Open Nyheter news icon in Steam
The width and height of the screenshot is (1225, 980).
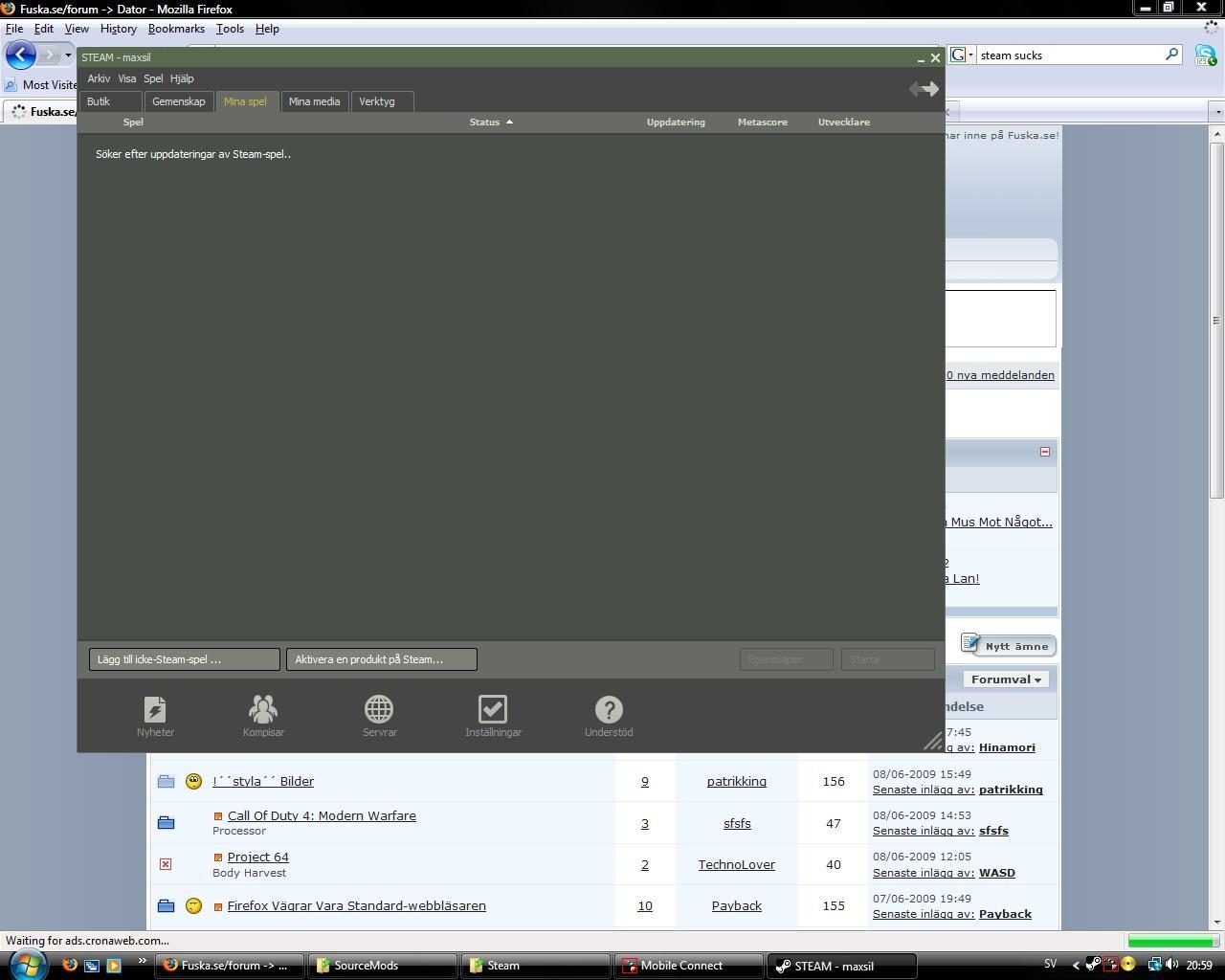tap(155, 716)
